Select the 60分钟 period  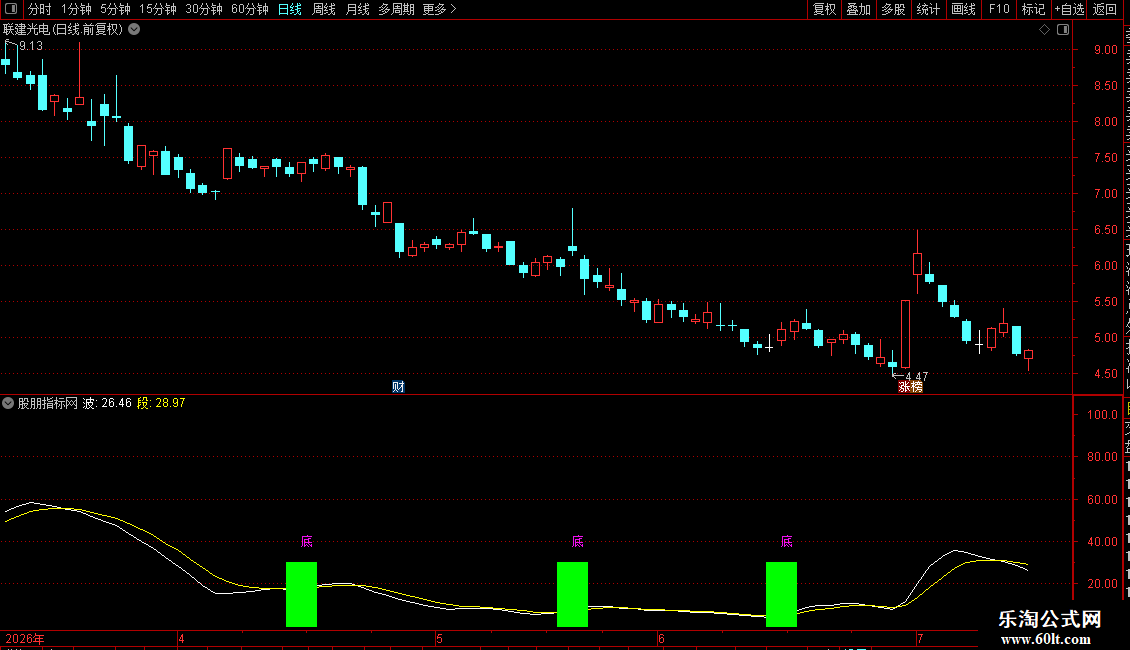(249, 9)
